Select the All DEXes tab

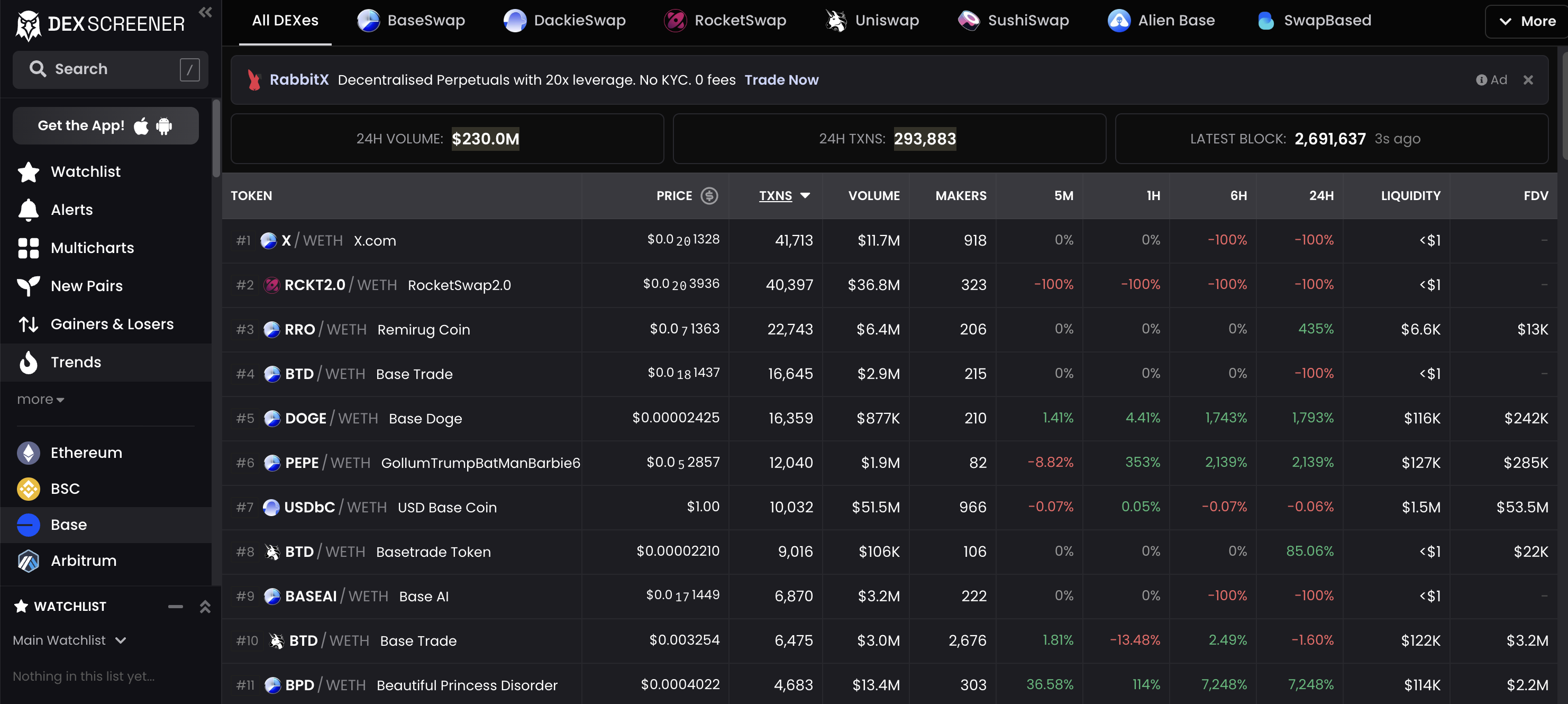coord(285,21)
